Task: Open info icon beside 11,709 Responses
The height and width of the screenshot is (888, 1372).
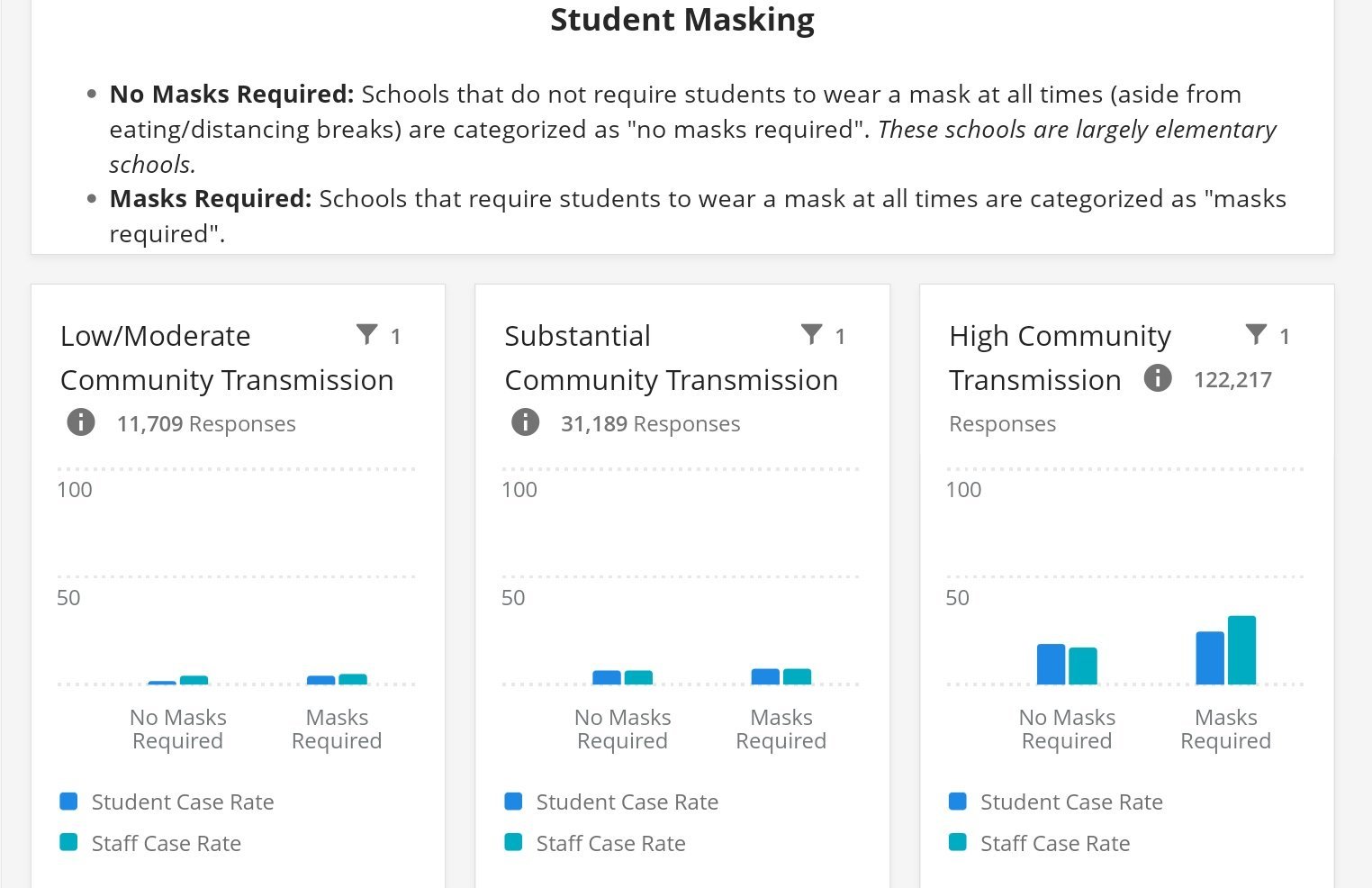Action: pos(81,421)
